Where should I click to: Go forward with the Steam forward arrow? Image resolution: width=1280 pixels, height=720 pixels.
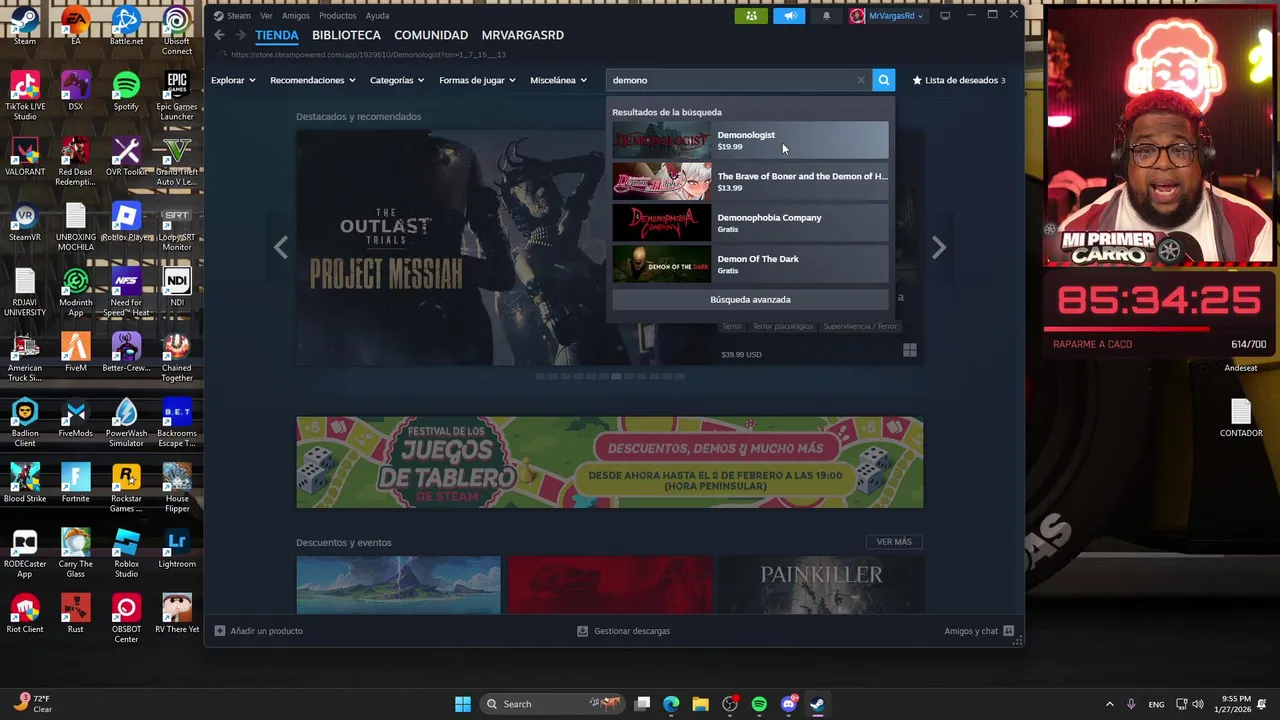coord(240,35)
